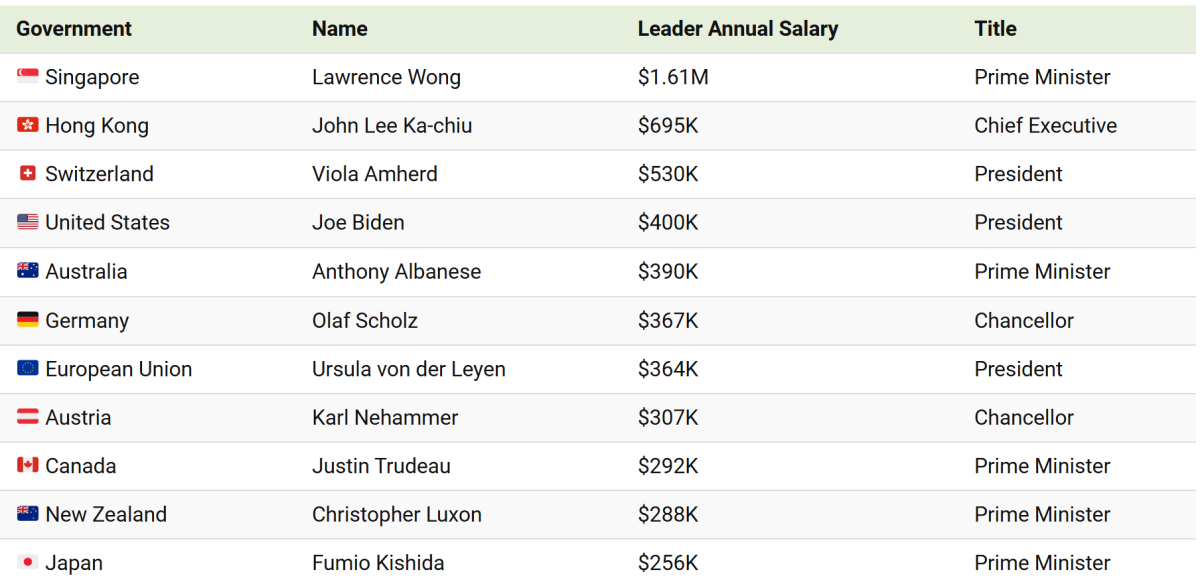Select the Chief Executive title cell
1200x588 pixels.
pos(1046,126)
